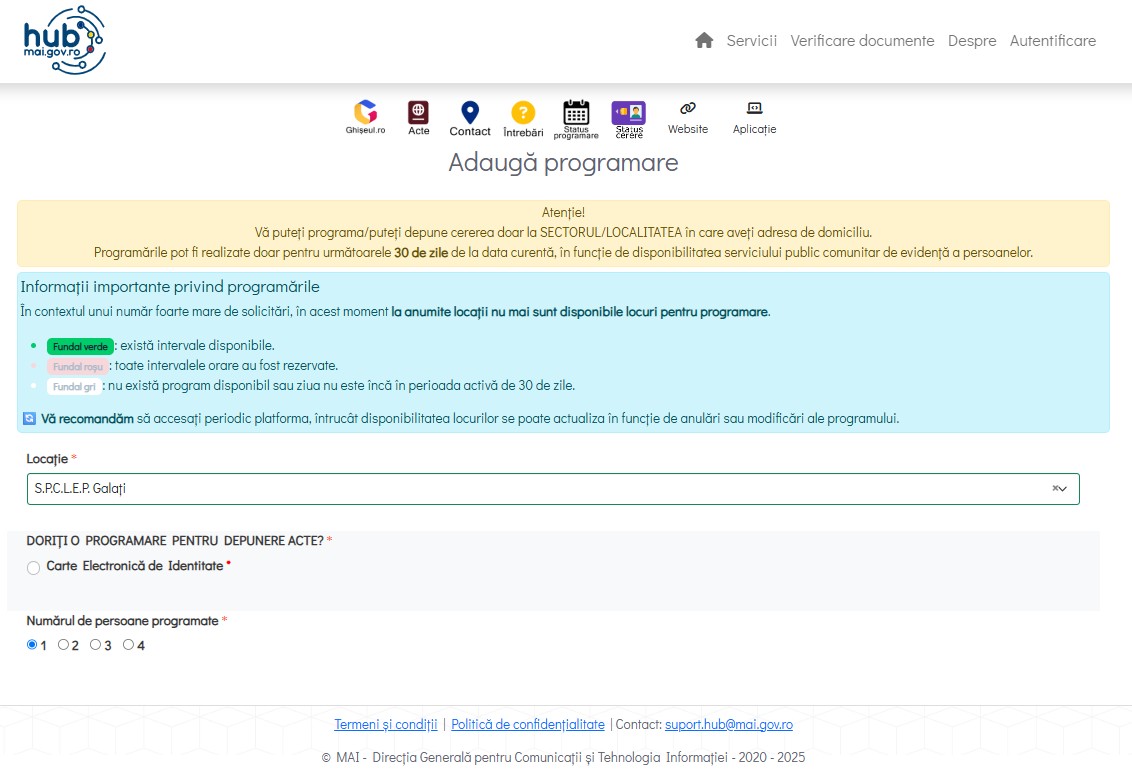The image size is (1132, 783).
Task: Open the Despre menu item
Action: coord(972,41)
